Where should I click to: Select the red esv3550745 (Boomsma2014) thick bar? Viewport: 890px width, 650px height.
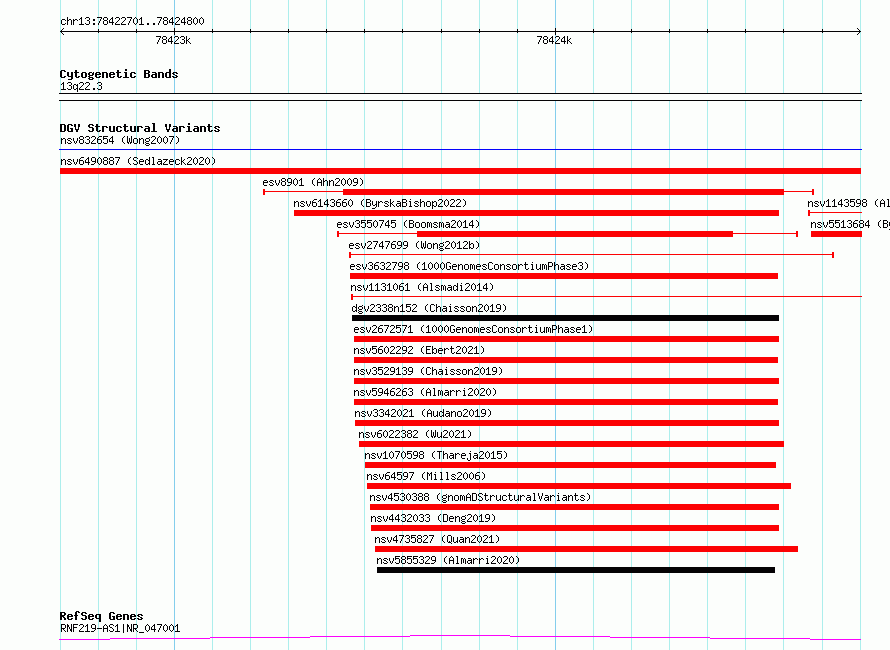pyautogui.click(x=575, y=234)
